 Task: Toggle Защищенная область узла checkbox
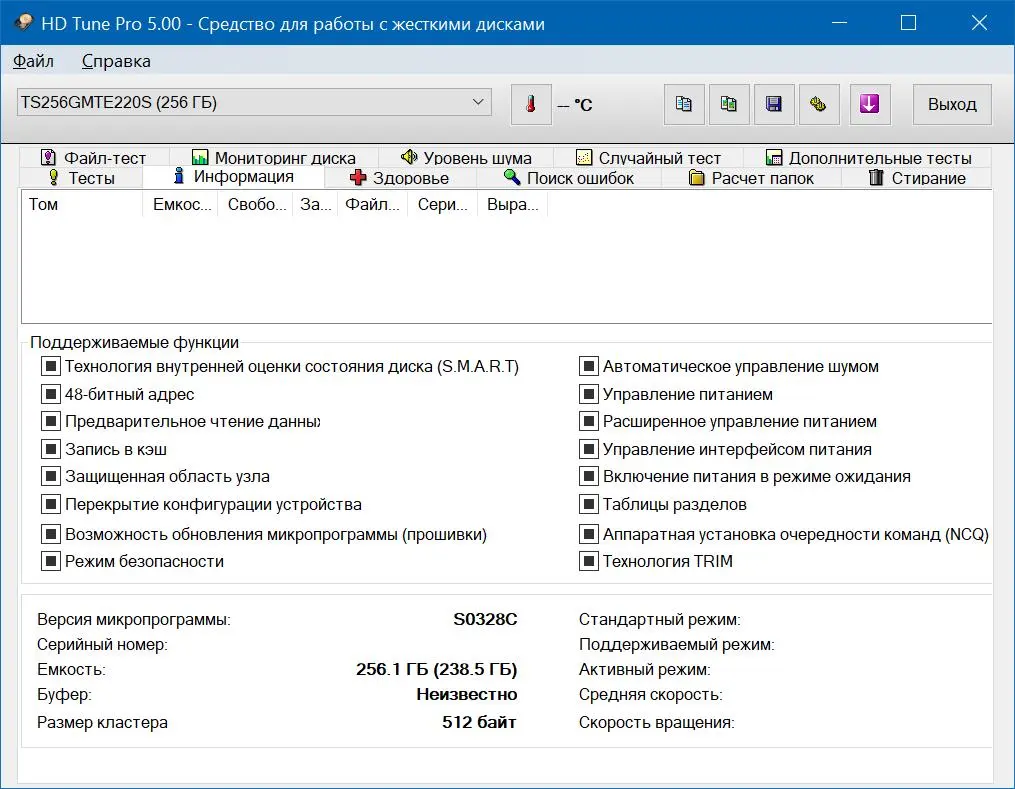pyautogui.click(x=50, y=476)
